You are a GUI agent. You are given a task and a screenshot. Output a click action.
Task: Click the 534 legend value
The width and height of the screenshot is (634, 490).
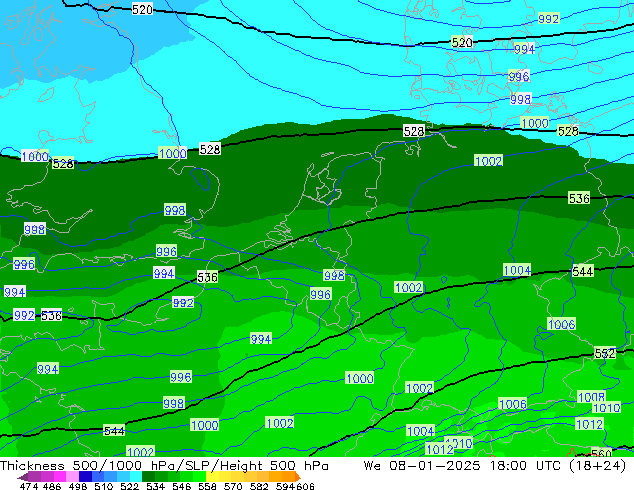[x=155, y=486]
